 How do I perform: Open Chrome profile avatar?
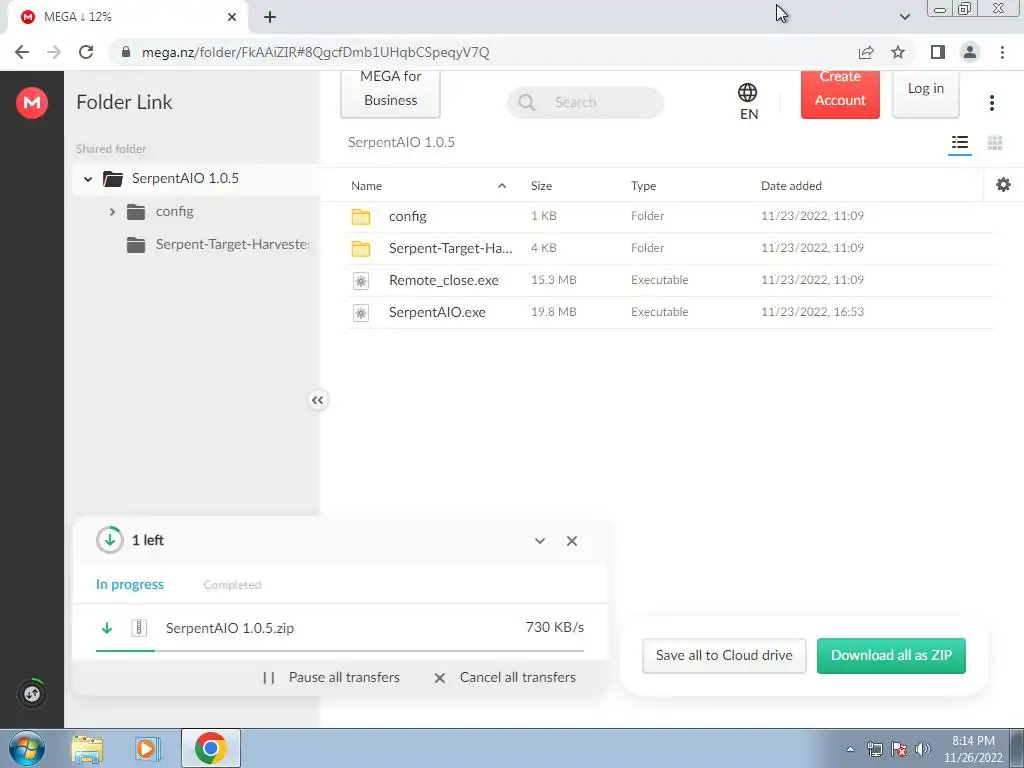click(x=970, y=52)
